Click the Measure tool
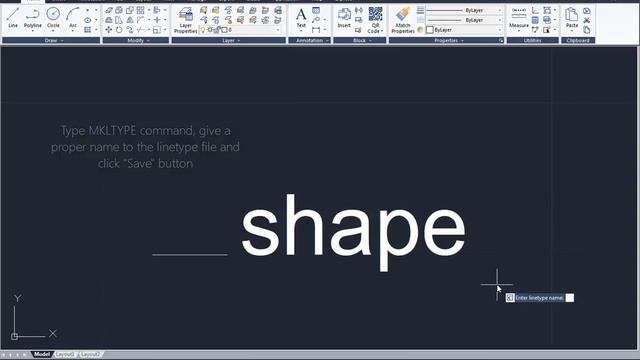 coord(519,18)
